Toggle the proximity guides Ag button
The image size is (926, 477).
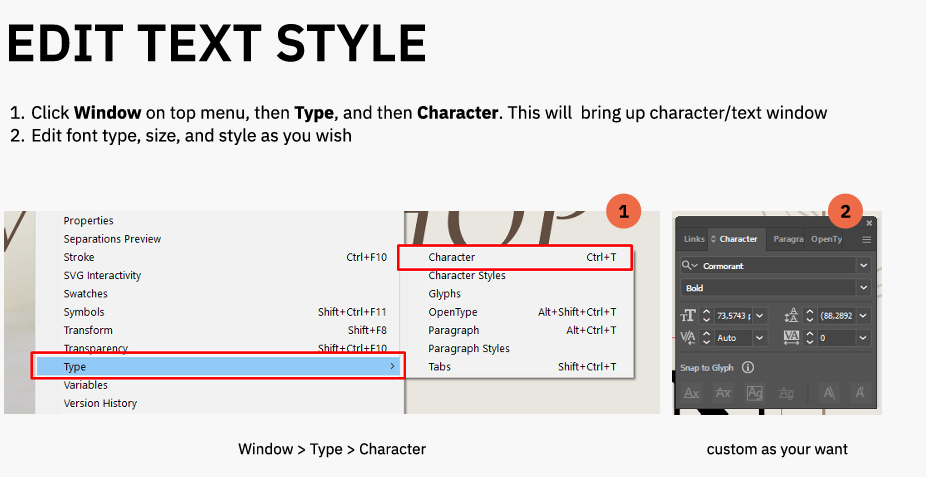[x=786, y=393]
